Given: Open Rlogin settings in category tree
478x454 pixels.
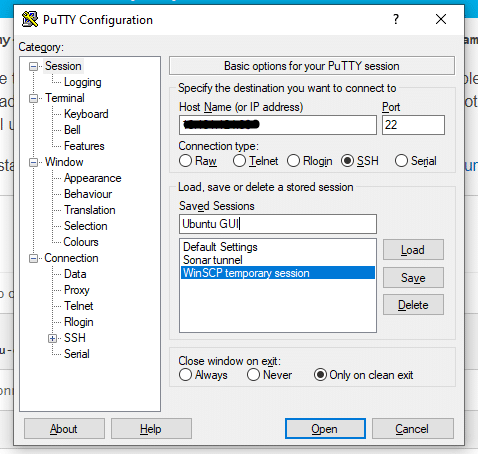Looking at the screenshot, I should [x=79, y=322].
